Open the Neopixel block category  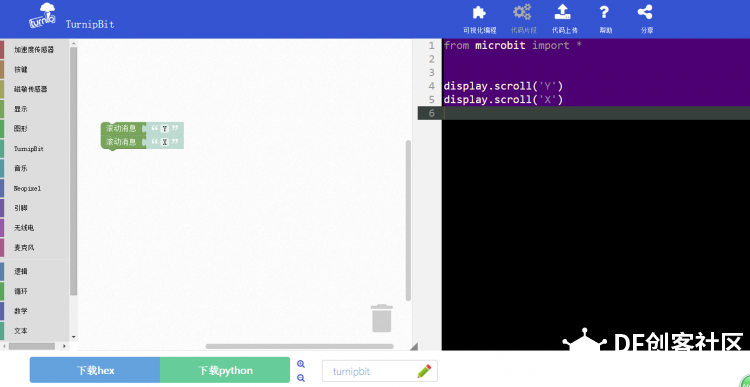coord(34,188)
